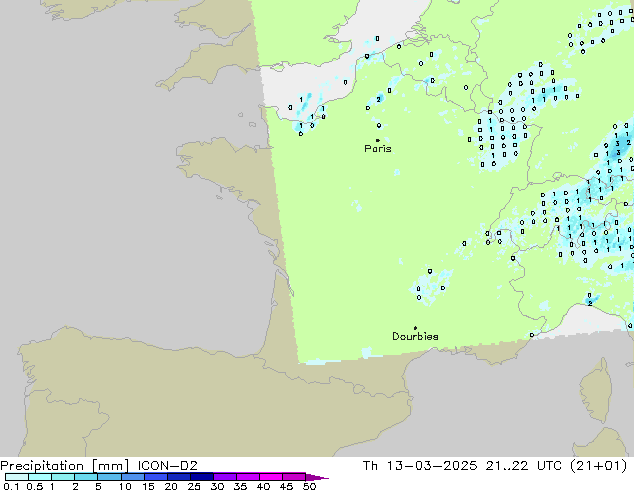Click the legend value label '0.1'
The width and height of the screenshot is (634, 490).
coord(11,486)
